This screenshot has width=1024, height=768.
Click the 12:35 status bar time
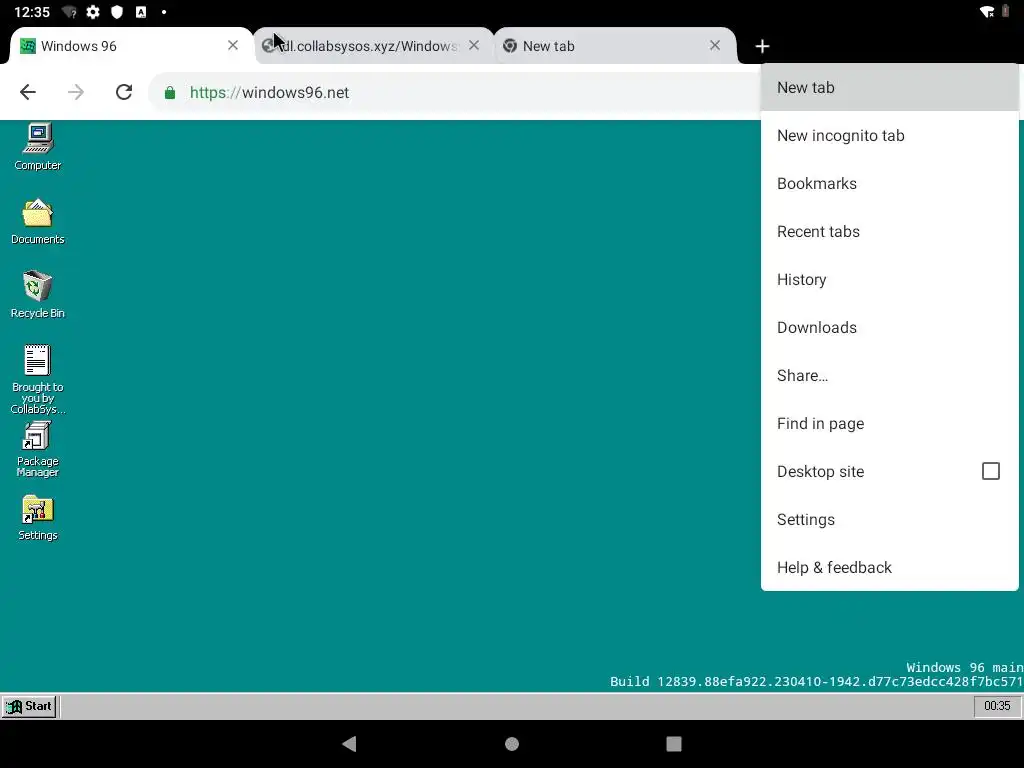(x=31, y=12)
